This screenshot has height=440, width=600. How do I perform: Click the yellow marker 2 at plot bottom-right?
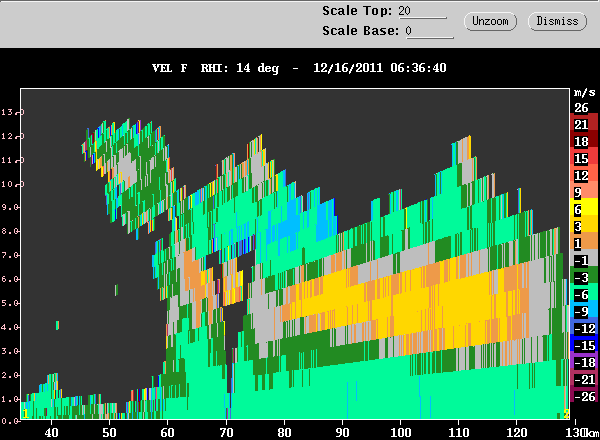pyautogui.click(x=566, y=414)
